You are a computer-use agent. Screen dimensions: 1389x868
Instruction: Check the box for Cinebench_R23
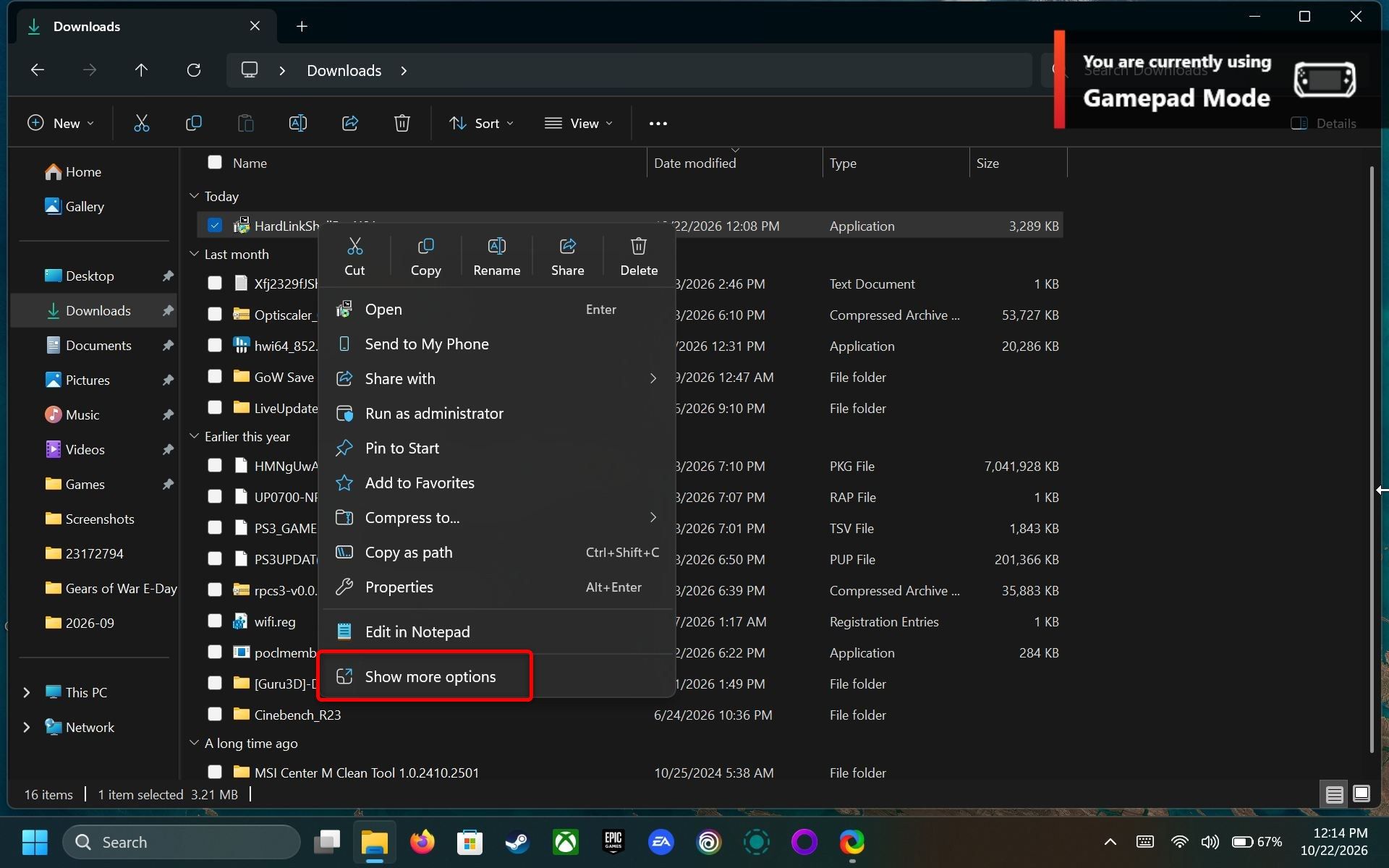click(214, 714)
